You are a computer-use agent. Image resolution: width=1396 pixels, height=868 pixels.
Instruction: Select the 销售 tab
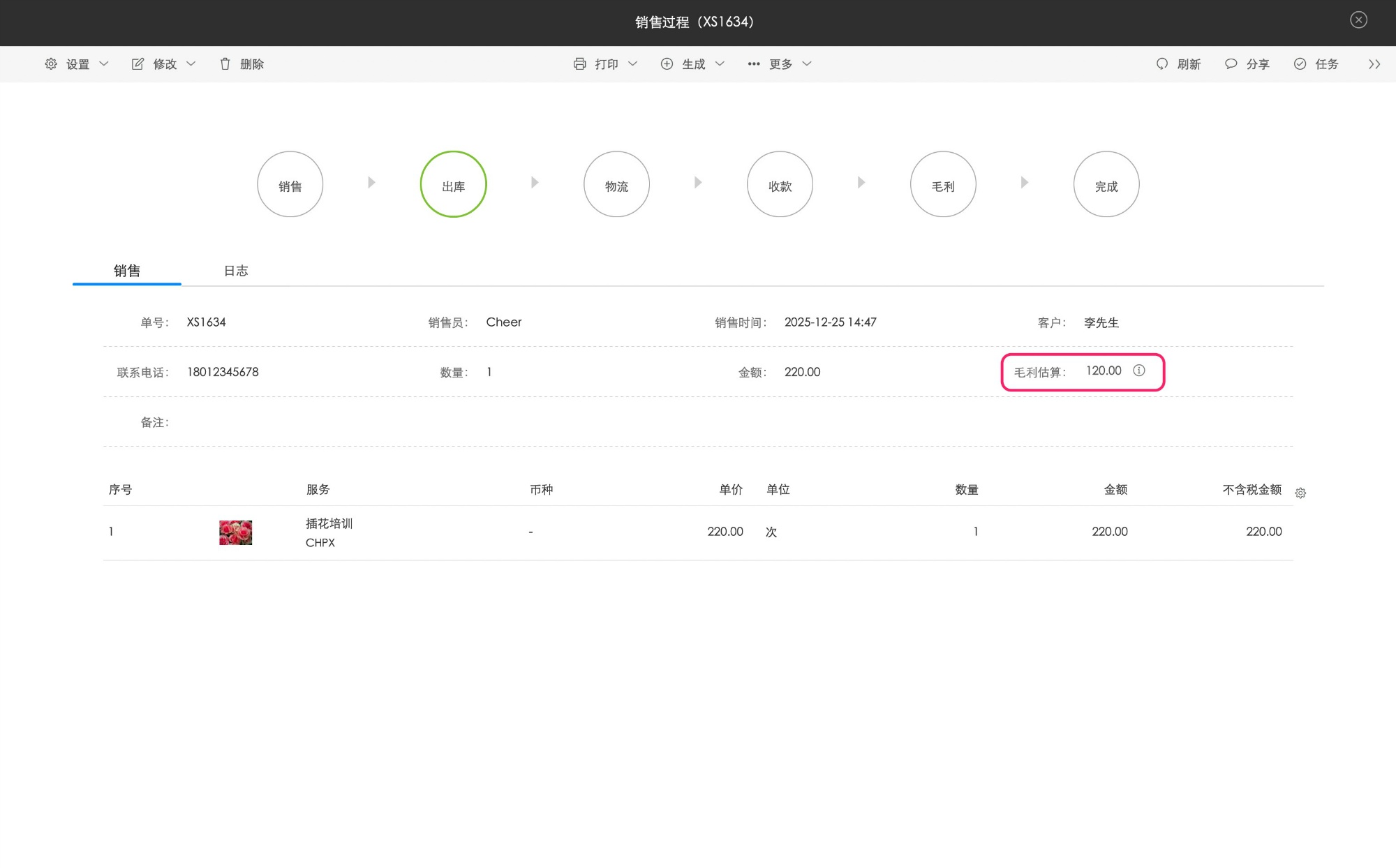click(127, 271)
